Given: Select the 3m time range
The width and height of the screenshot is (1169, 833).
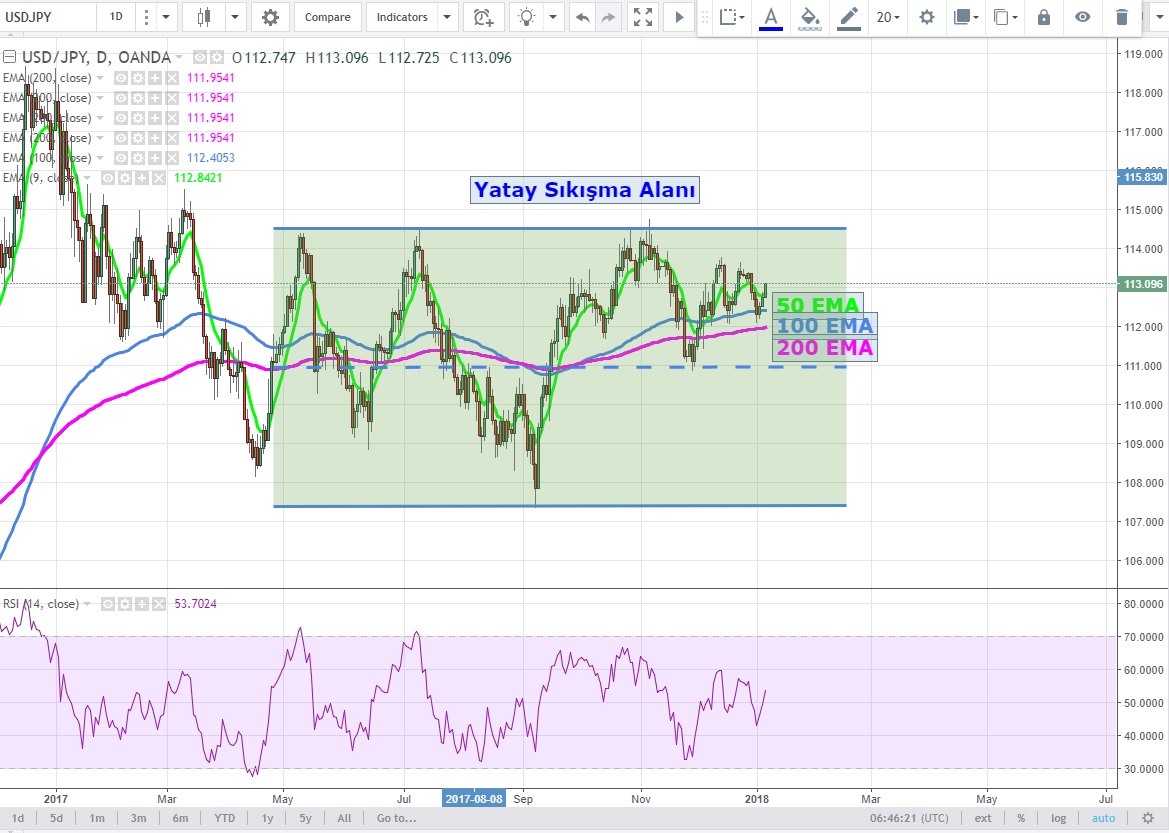Looking at the screenshot, I should 138,818.
